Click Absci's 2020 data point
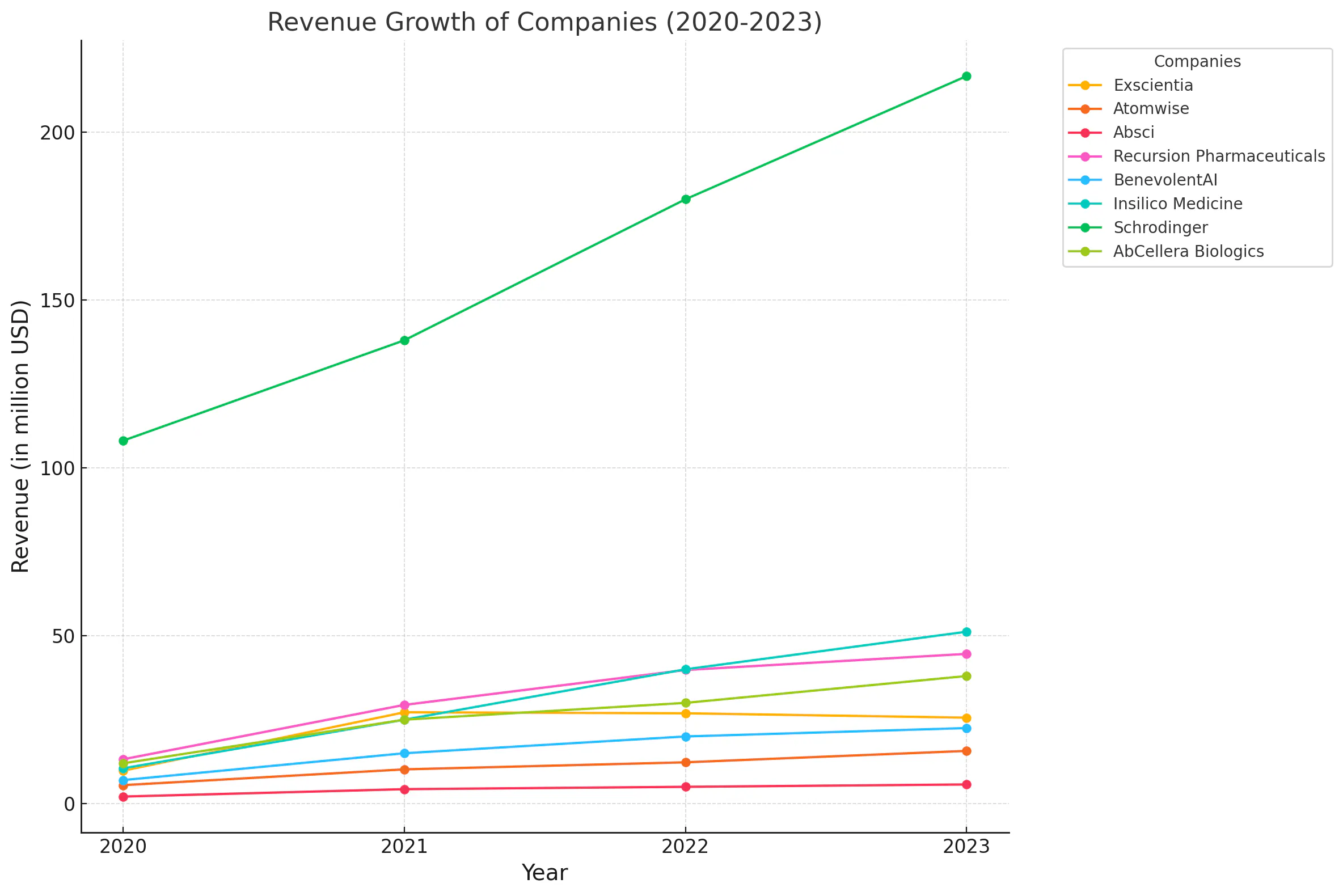 pos(123,797)
